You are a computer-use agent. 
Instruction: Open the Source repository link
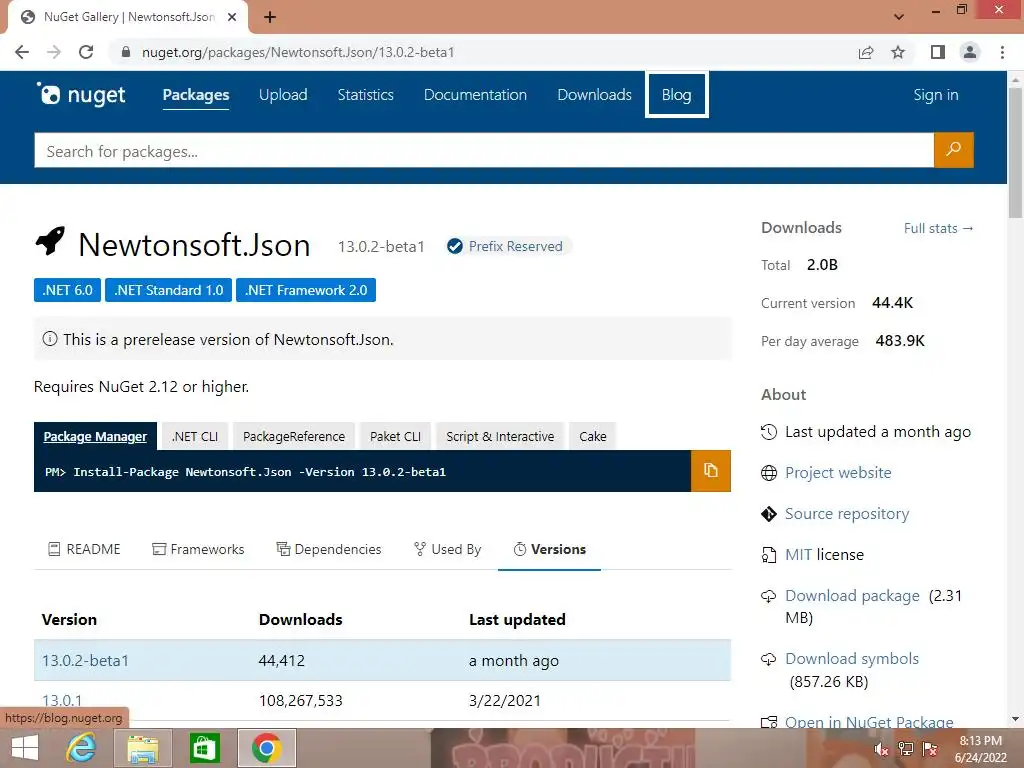847,514
